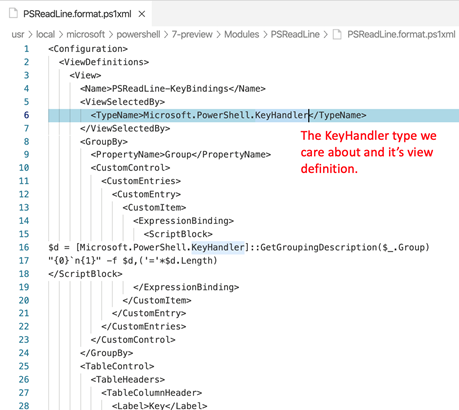This screenshot has width=459, height=410.
Task: Open the 'usr' breadcrumb segment
Action: click(x=18, y=34)
